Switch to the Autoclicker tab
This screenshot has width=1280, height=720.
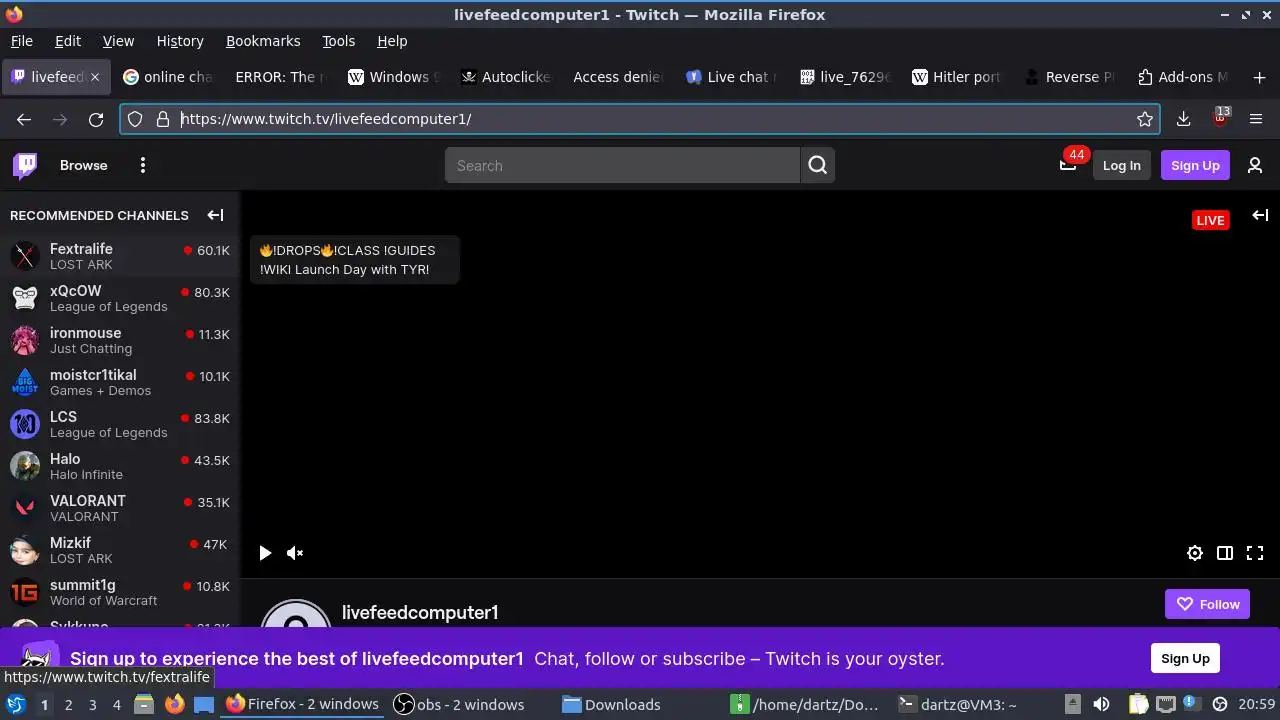506,77
